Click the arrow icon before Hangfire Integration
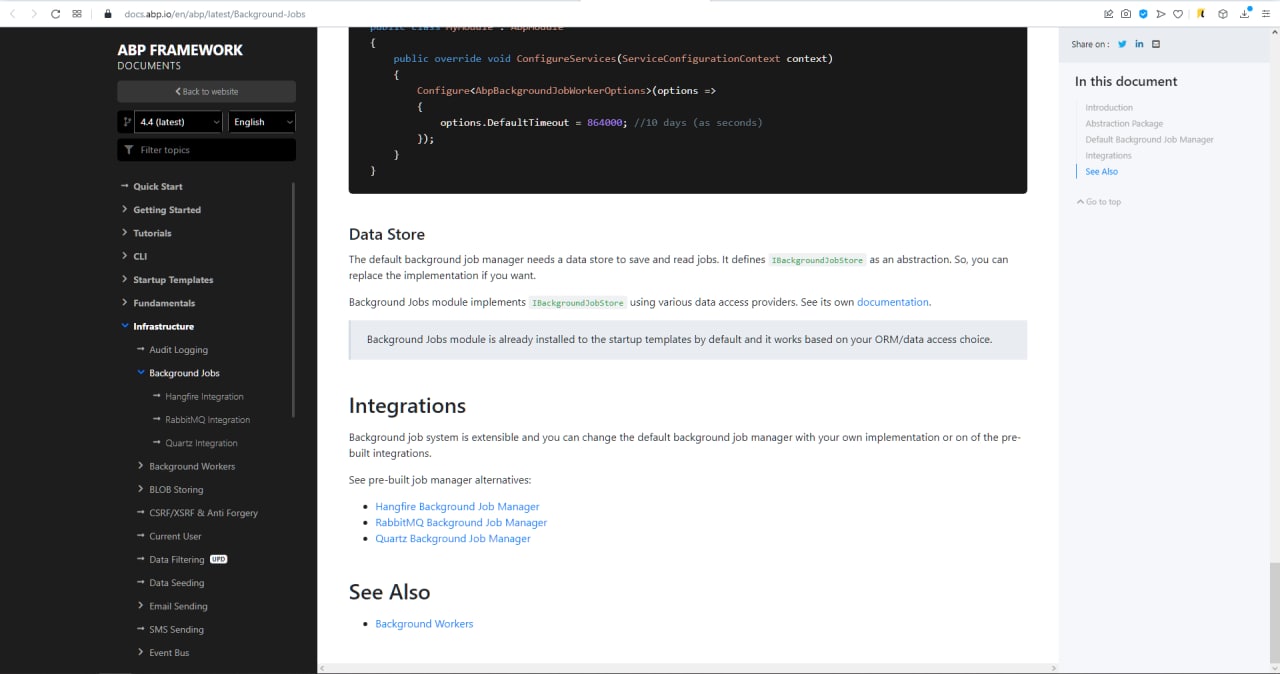The height and width of the screenshot is (674, 1280). (157, 396)
